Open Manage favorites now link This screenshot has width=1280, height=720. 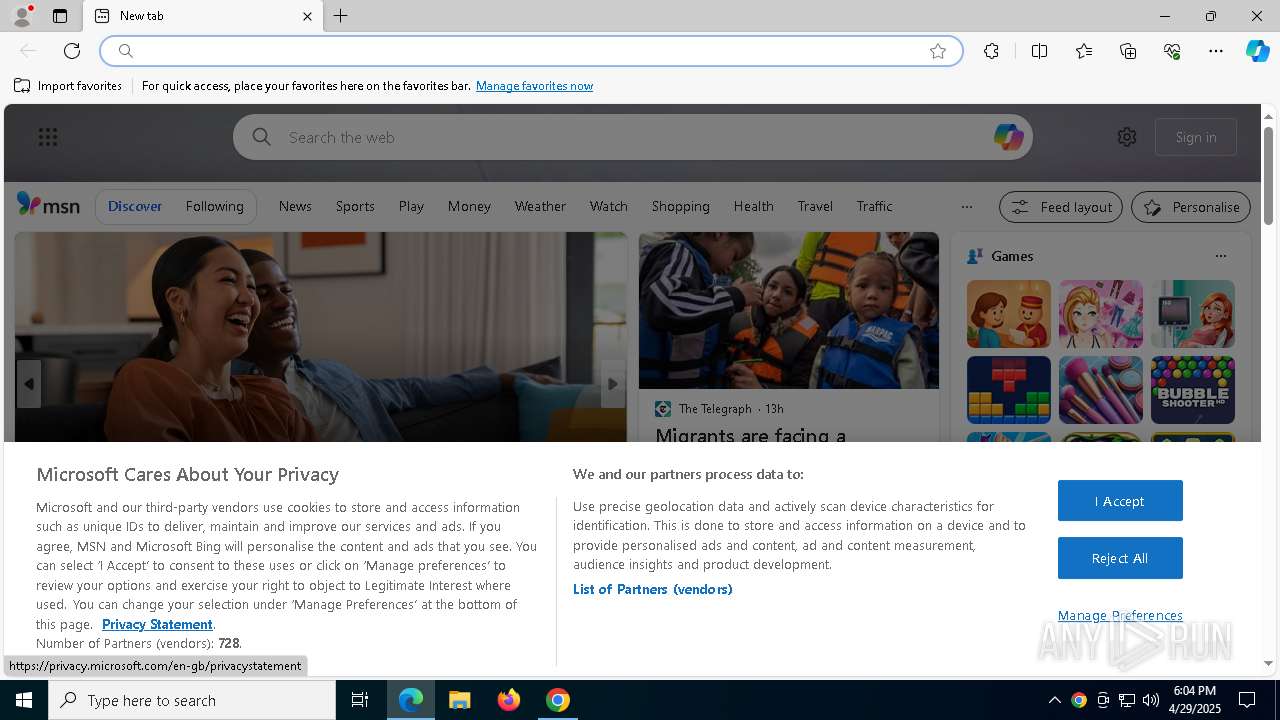534,86
